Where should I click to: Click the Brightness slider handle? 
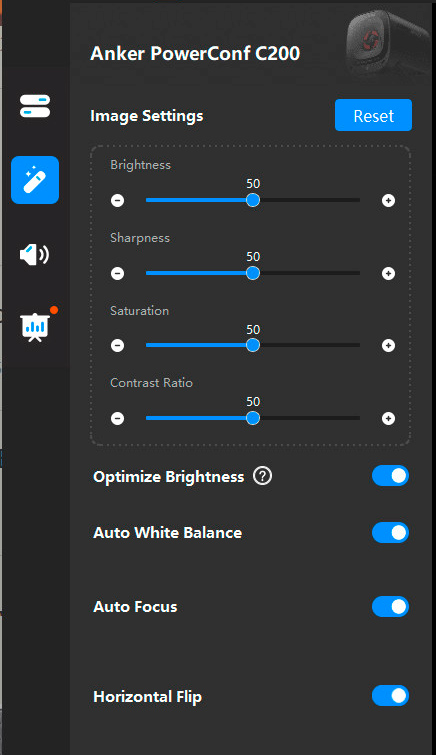click(x=253, y=200)
